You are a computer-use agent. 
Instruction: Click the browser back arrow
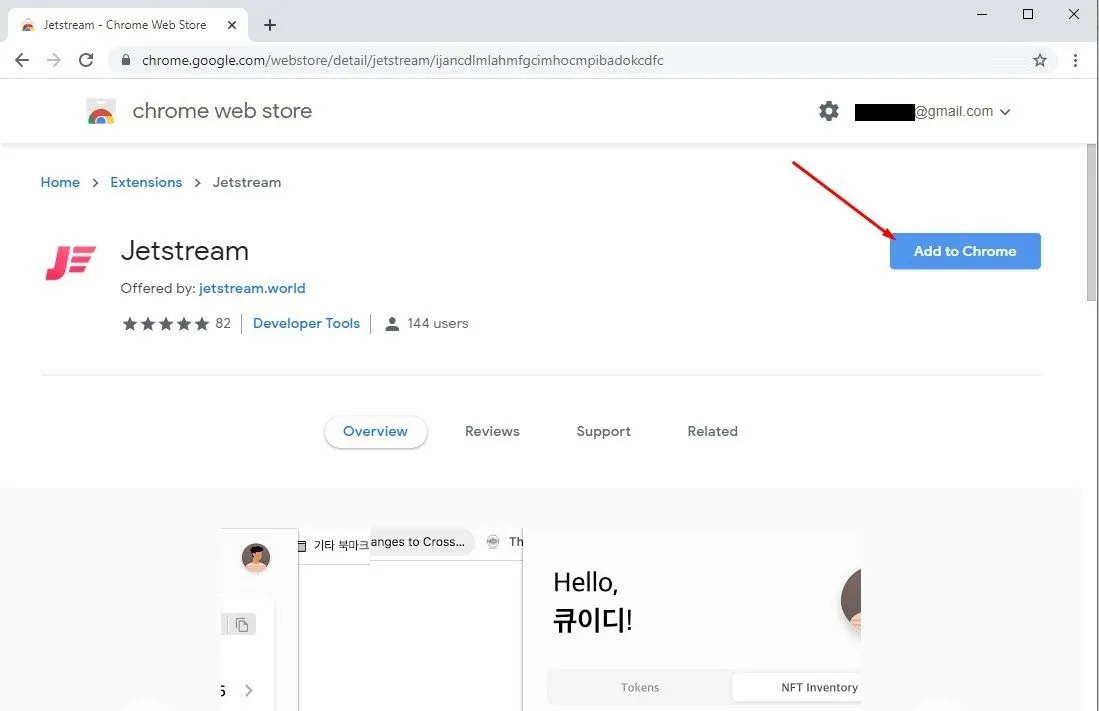click(x=22, y=60)
